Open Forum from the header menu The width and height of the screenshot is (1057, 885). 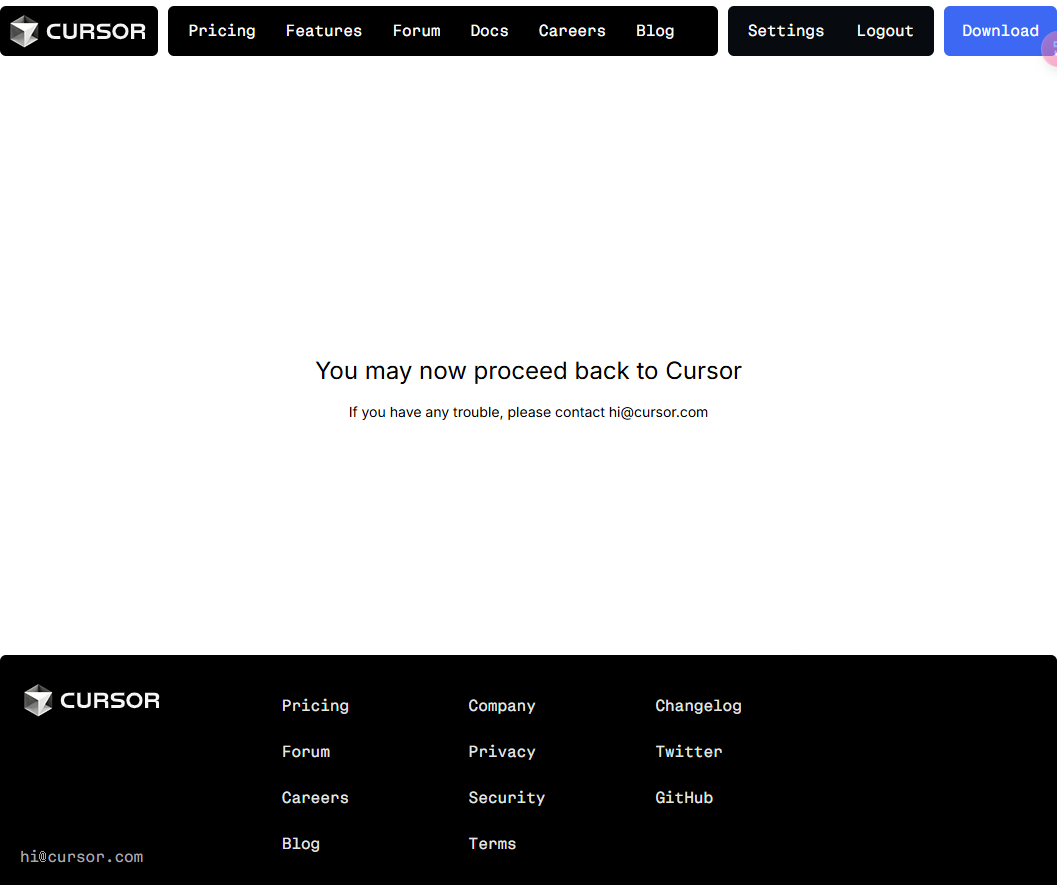click(x=416, y=31)
